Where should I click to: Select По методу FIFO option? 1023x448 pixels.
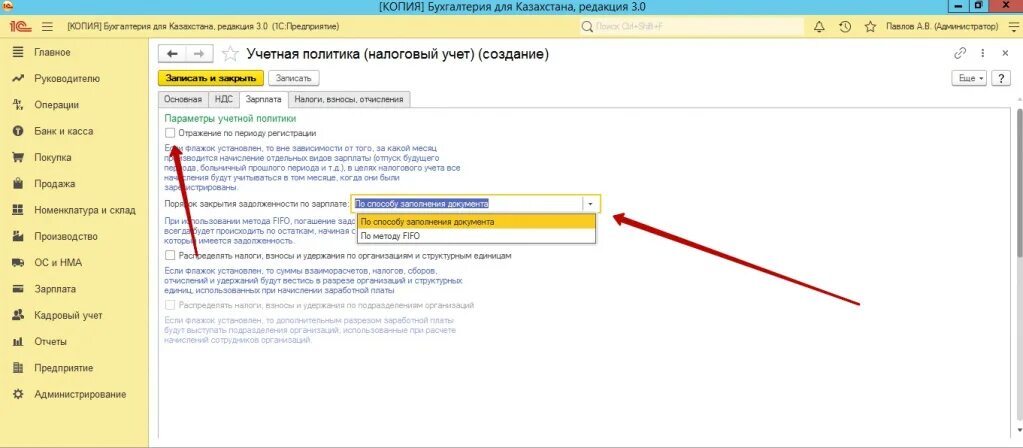[476, 236]
